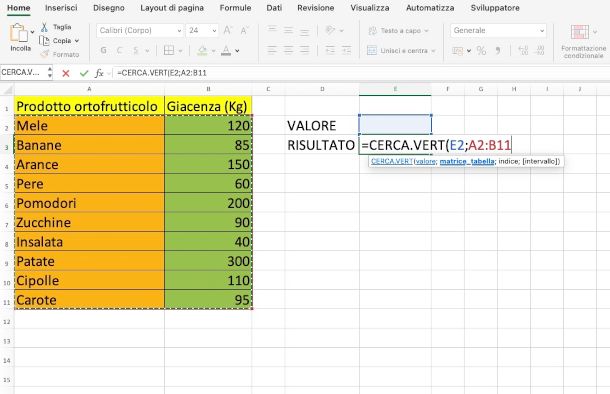Open the Generale number format dropdown
Viewport: 610px width, 394px height.
click(498, 30)
